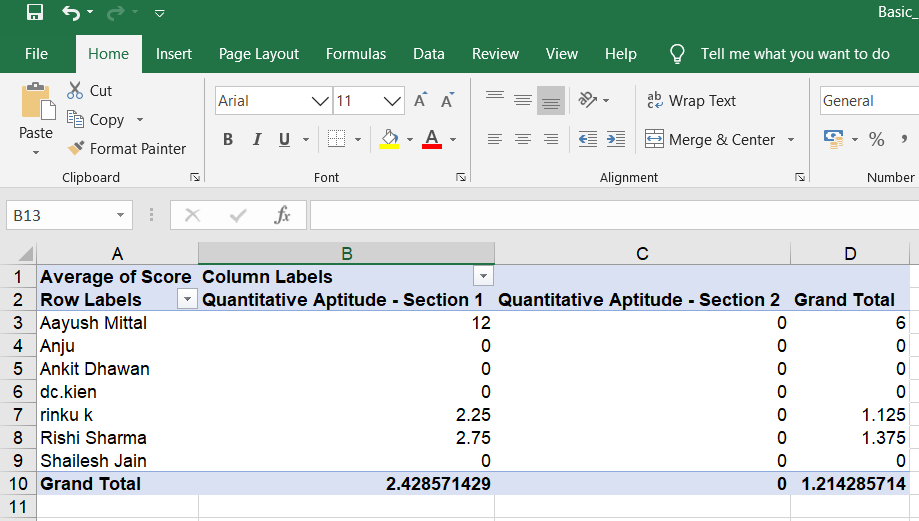Click the Insert Function fx icon
This screenshot has width=919, height=521.
(x=282, y=216)
